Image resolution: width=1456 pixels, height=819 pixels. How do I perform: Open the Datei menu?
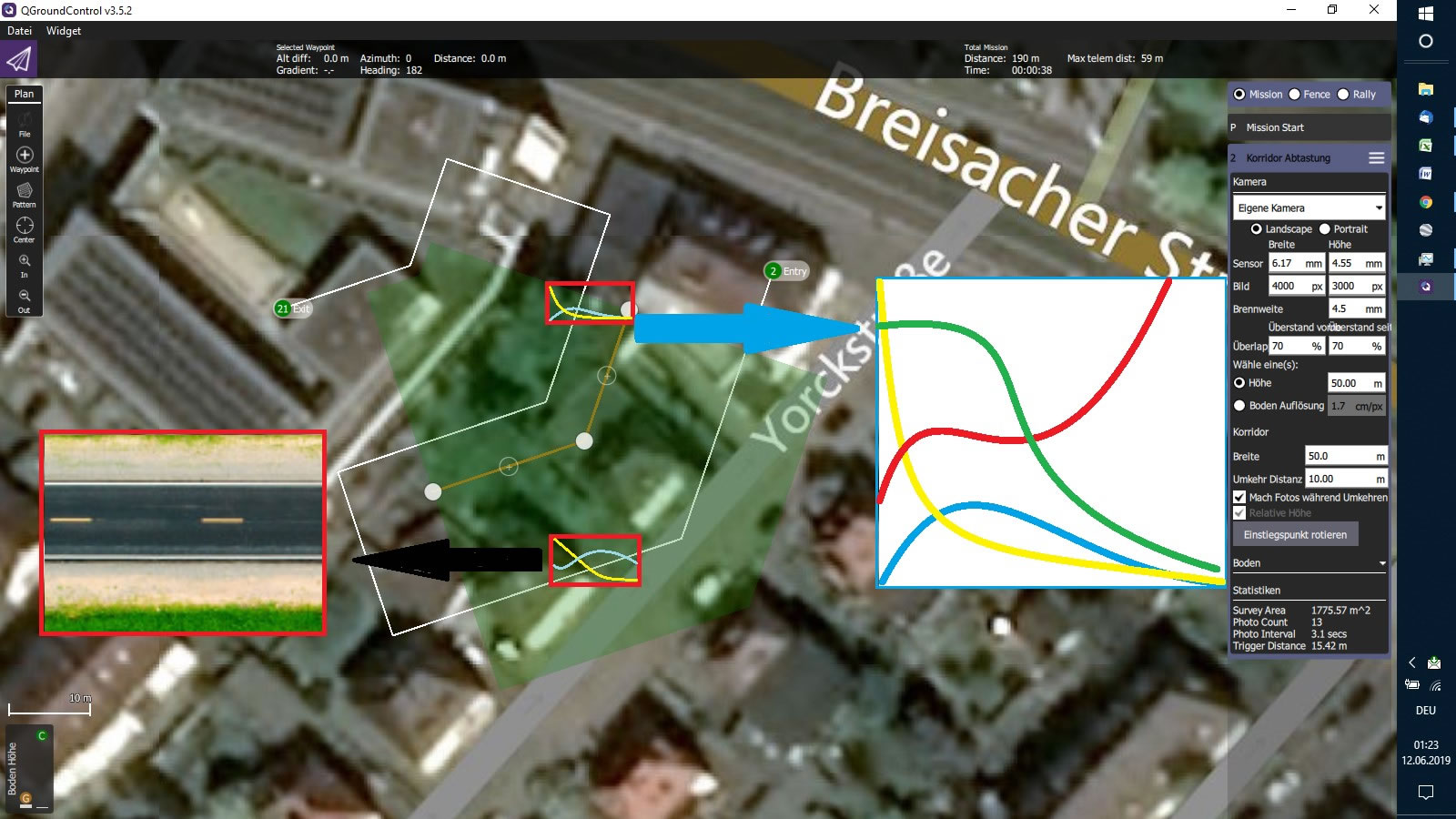pyautogui.click(x=19, y=31)
